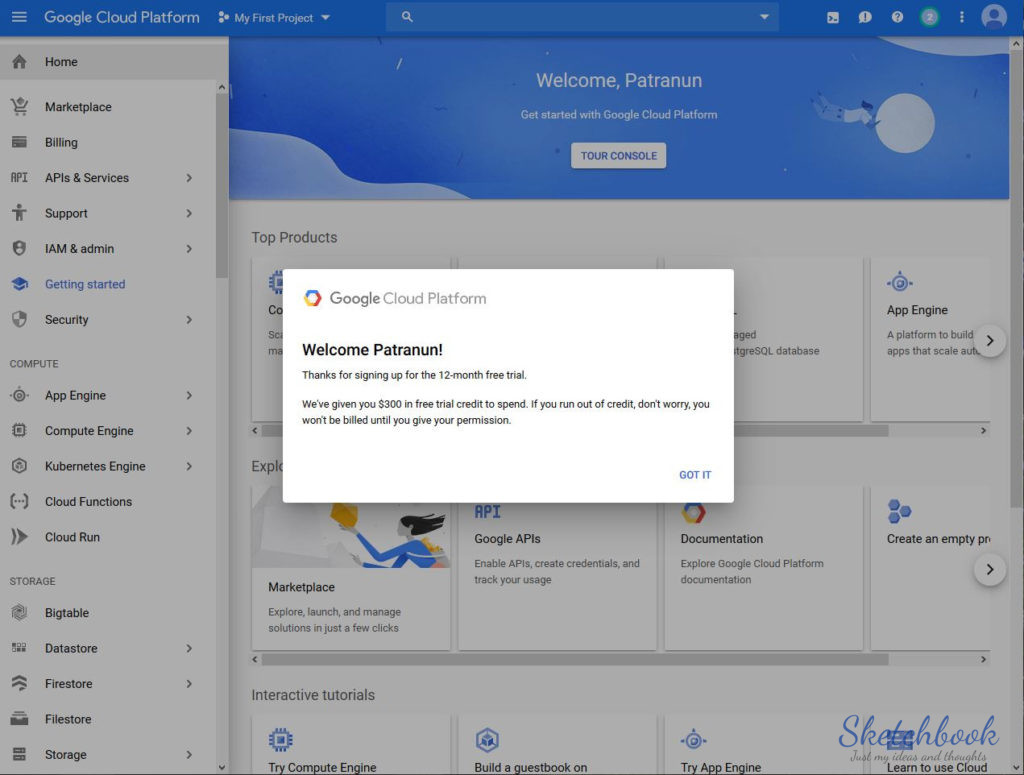Click the Datastore grid icon
The width and height of the screenshot is (1024, 775).
(x=20, y=648)
